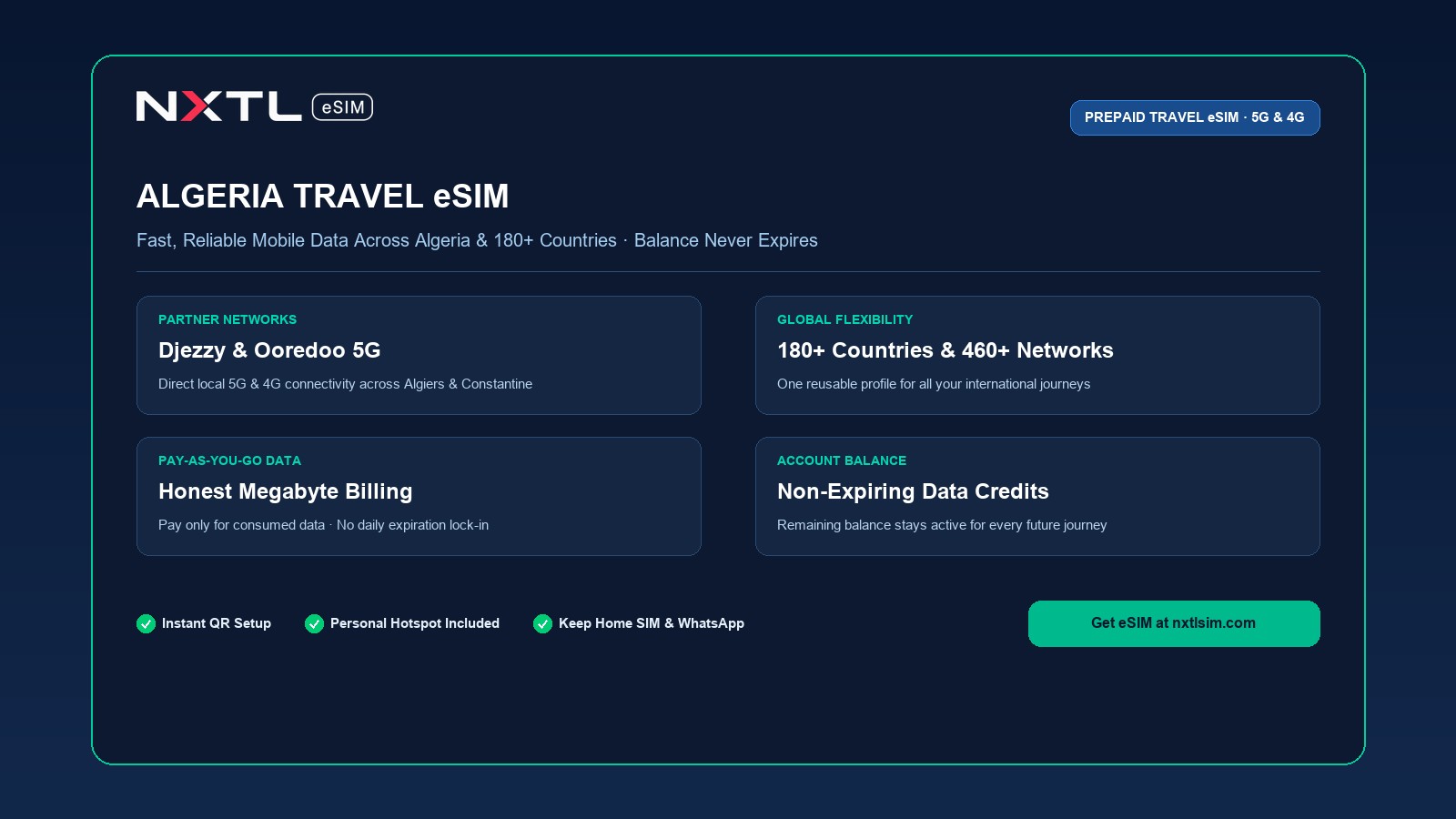Viewport: 1456px width, 819px height.
Task: Click the Algeria Travel eSIM title
Action: point(322,197)
